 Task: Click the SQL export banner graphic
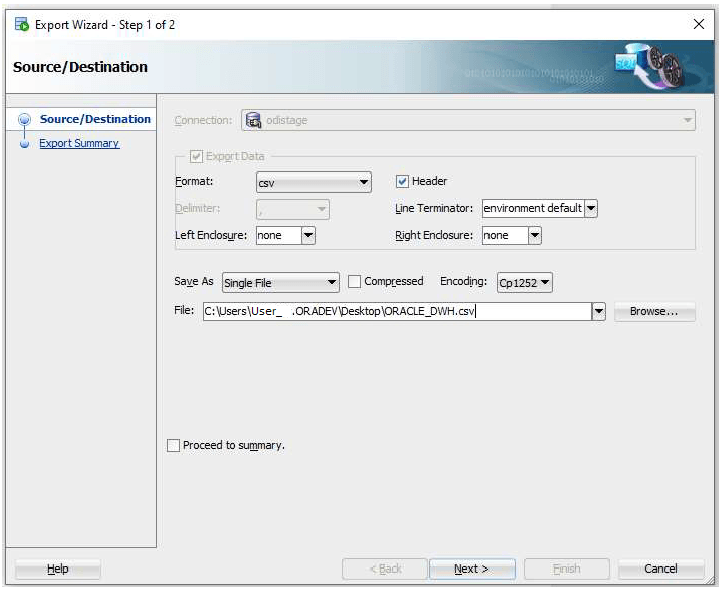649,66
